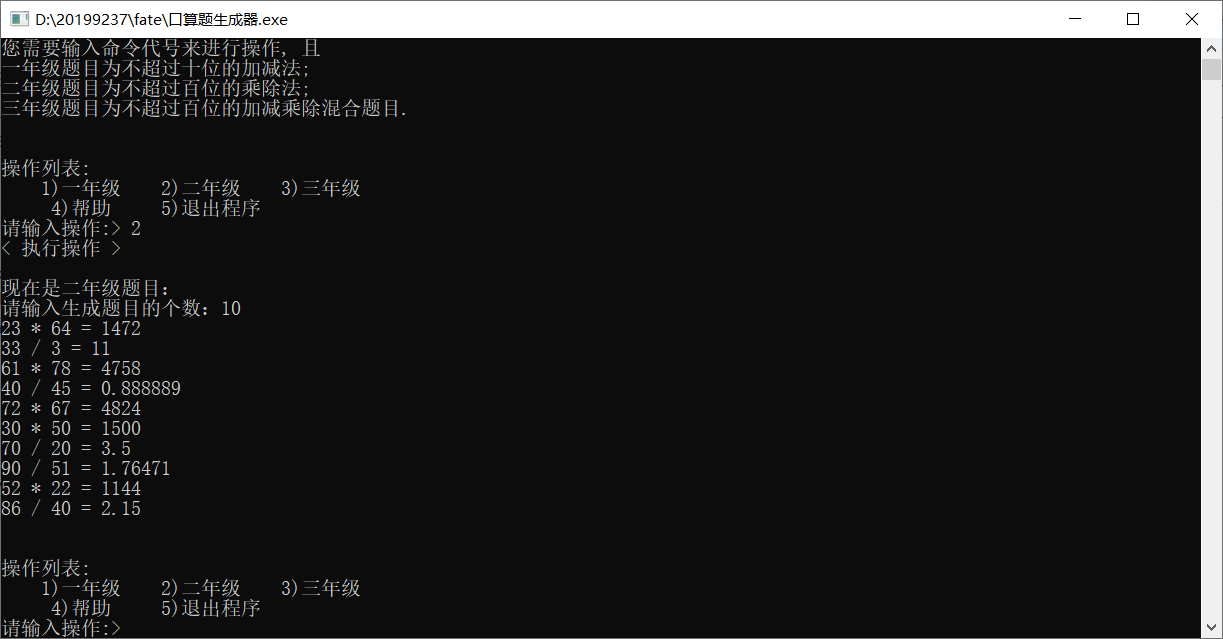
Task: Click the line 23 * 64 = 1472
Action: [71, 328]
